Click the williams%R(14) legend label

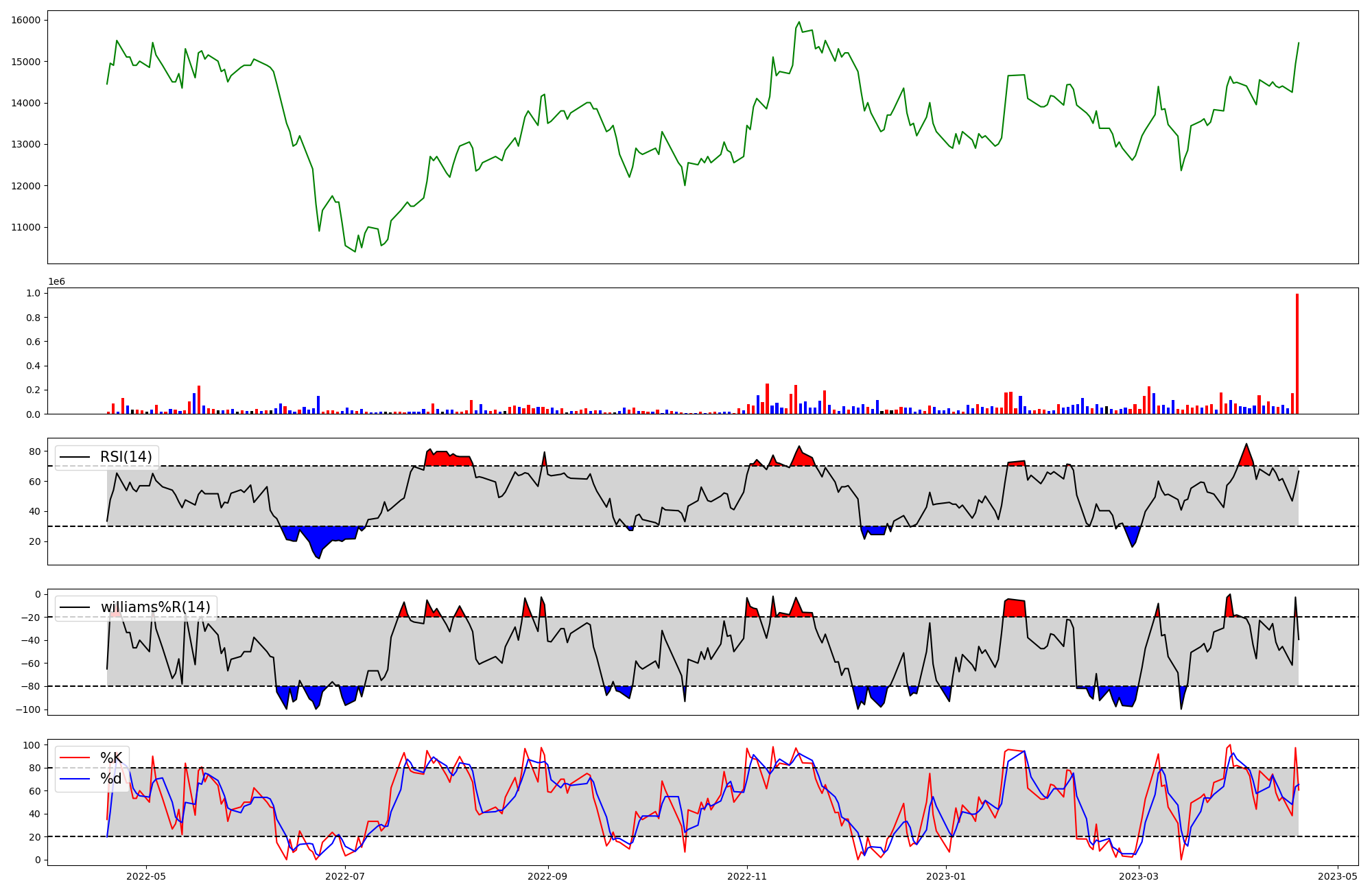point(155,607)
